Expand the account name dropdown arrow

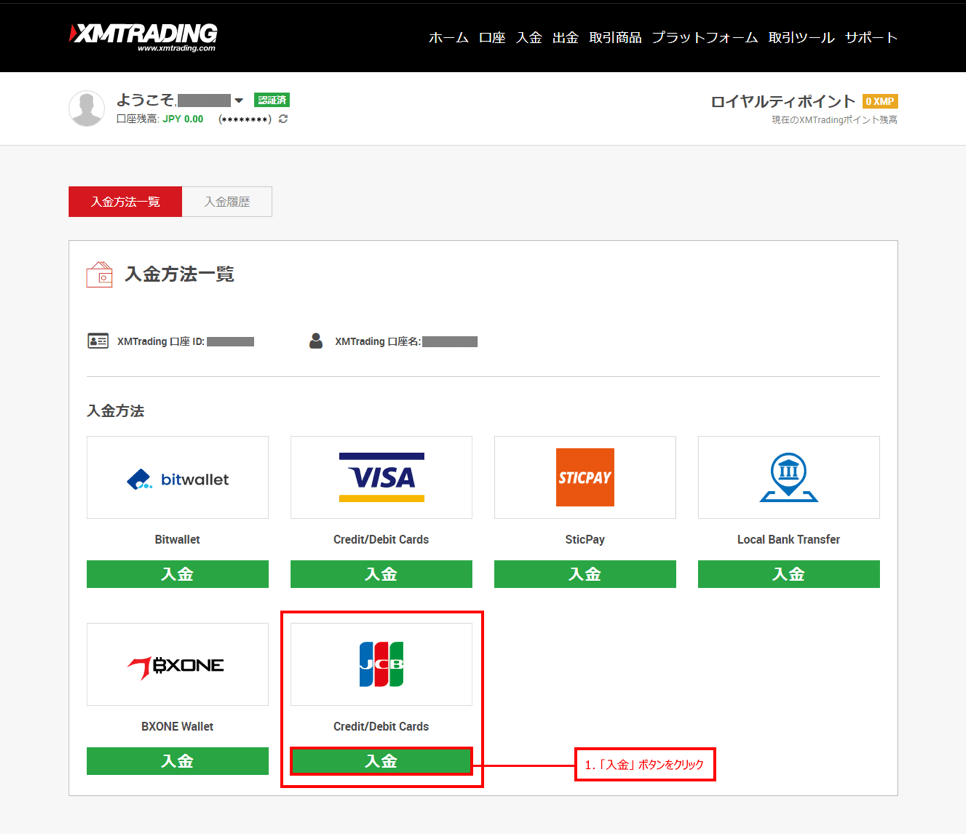tap(239, 101)
